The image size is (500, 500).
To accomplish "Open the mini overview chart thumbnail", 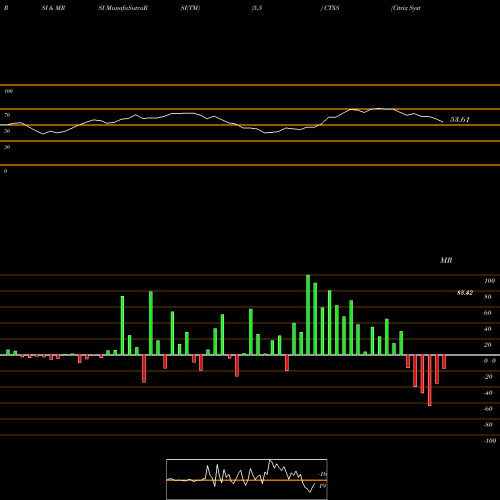I will click(247, 479).
